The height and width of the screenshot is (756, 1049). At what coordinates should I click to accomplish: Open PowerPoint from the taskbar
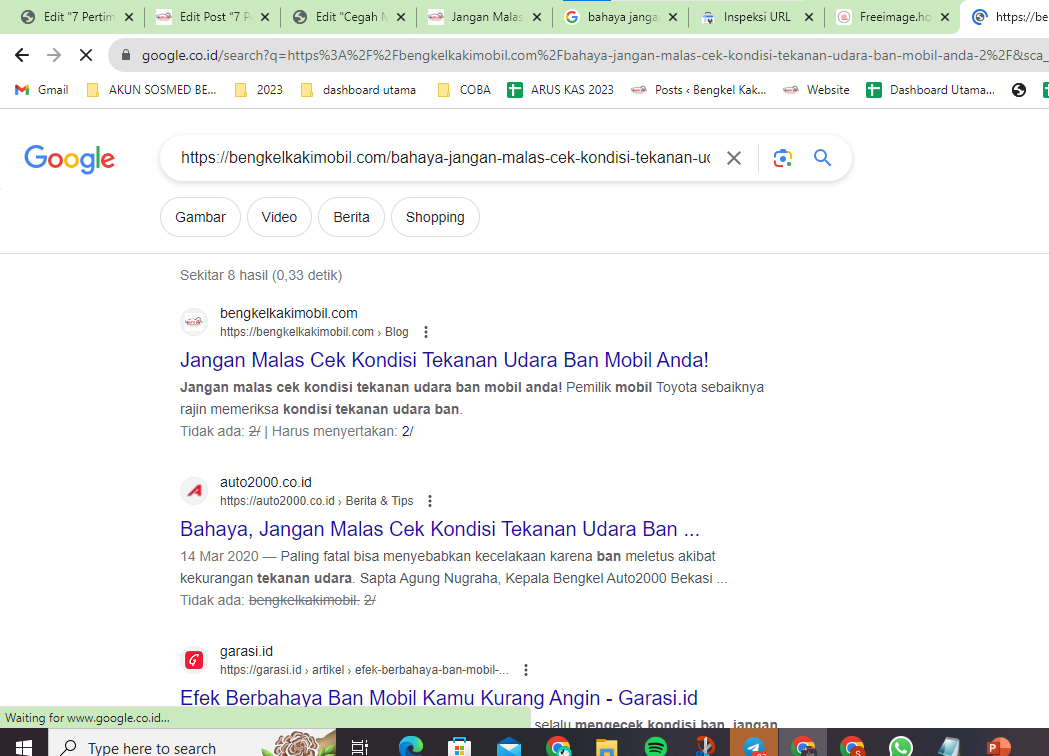pyautogui.click(x=999, y=747)
